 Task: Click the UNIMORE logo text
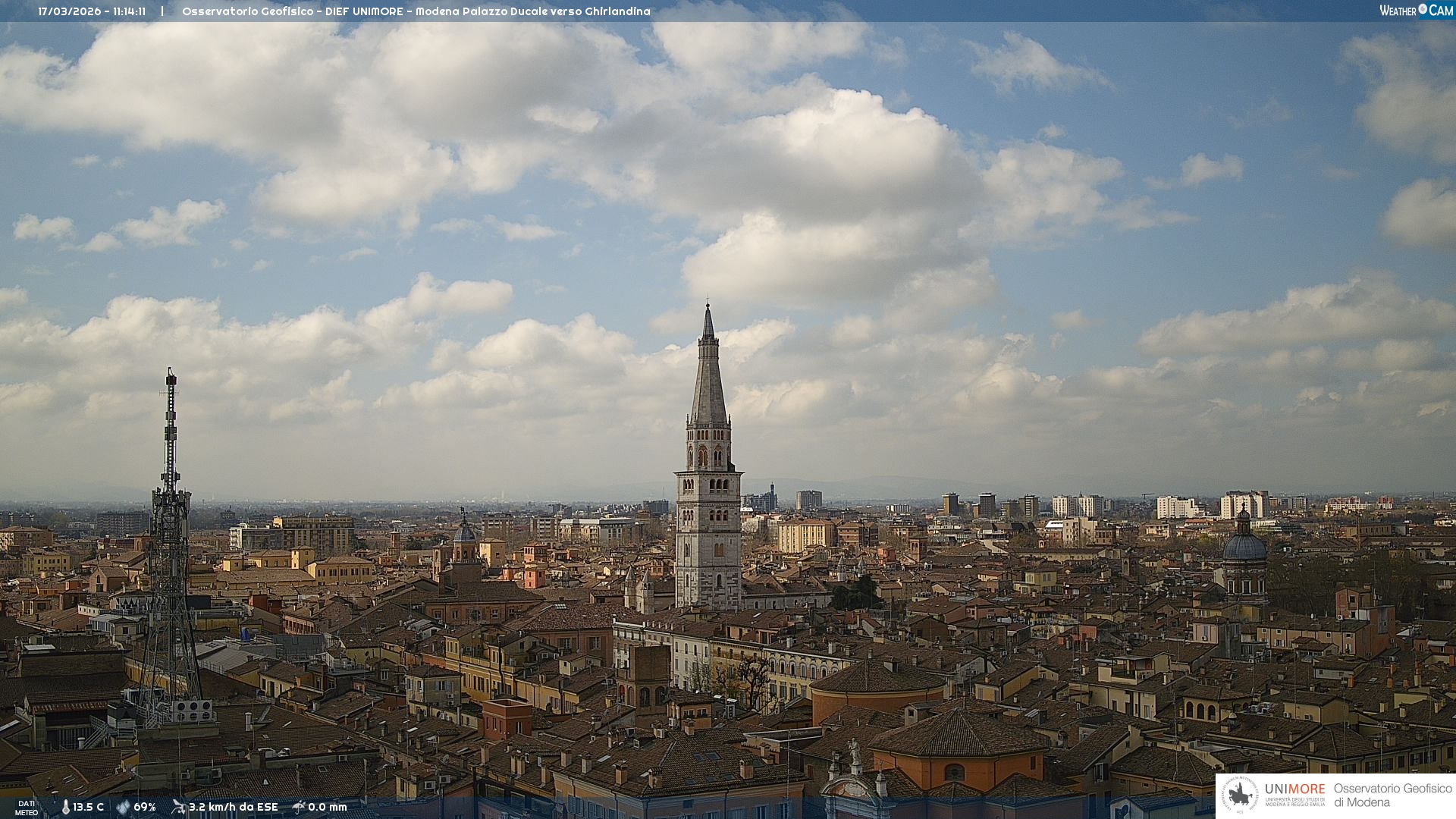click(1294, 789)
